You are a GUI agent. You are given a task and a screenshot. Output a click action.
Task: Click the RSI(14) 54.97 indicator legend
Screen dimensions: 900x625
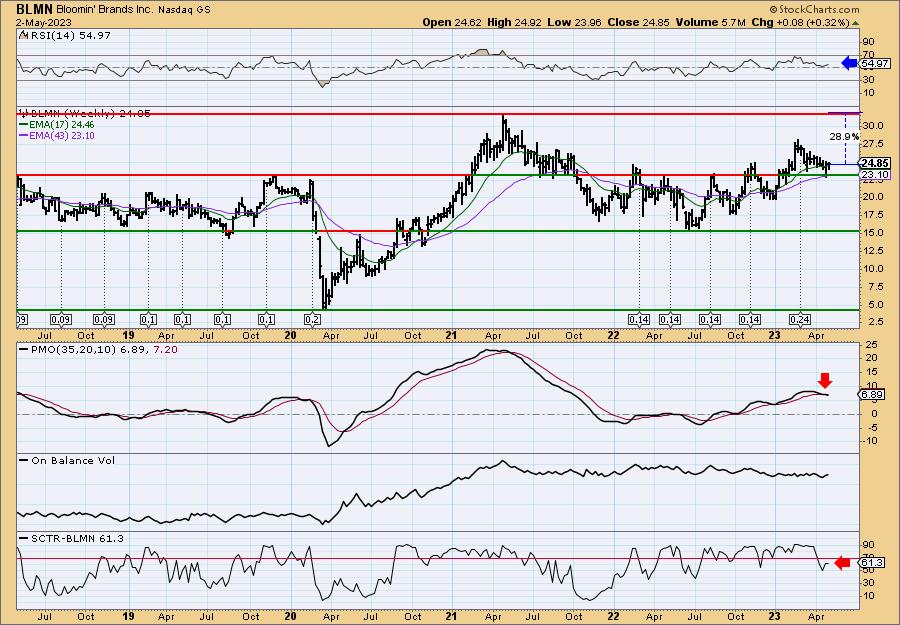point(69,35)
